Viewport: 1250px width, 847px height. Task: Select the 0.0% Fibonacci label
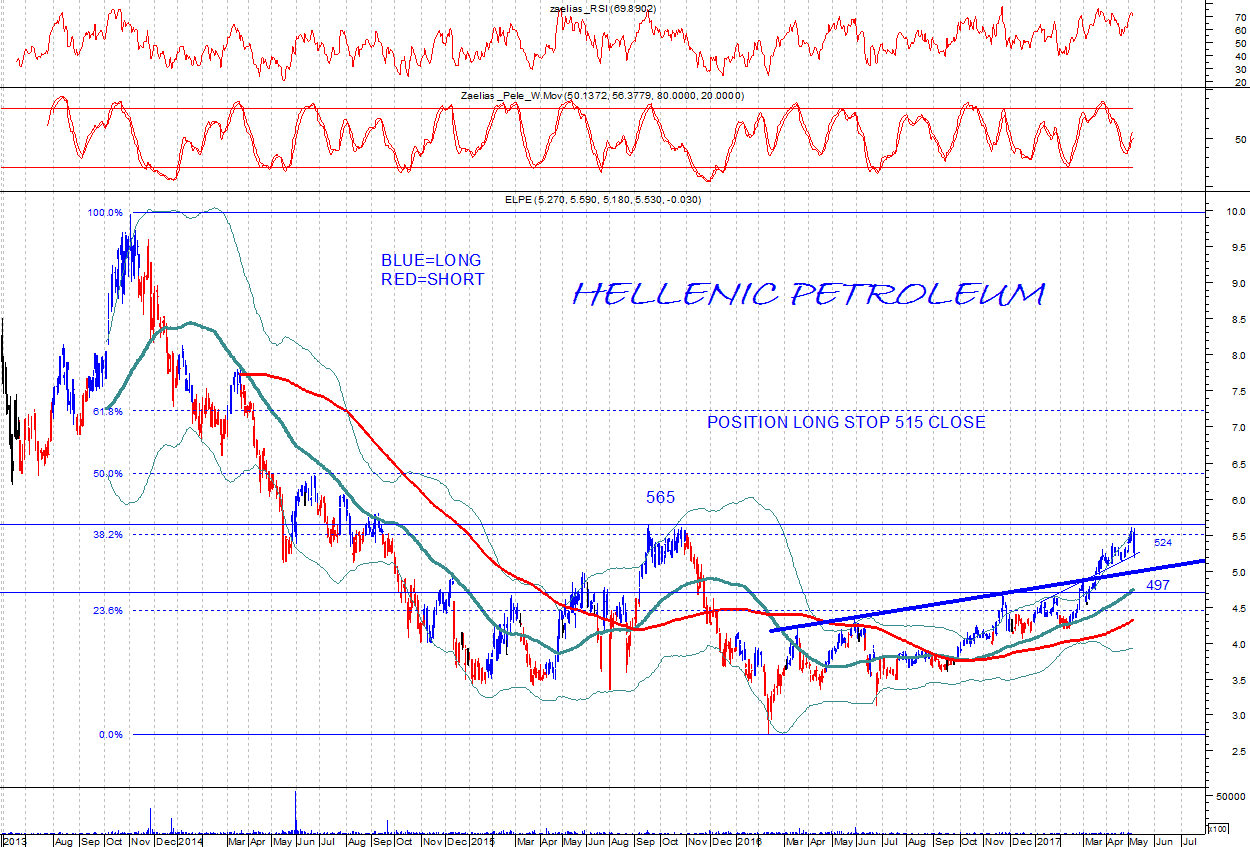click(x=111, y=735)
